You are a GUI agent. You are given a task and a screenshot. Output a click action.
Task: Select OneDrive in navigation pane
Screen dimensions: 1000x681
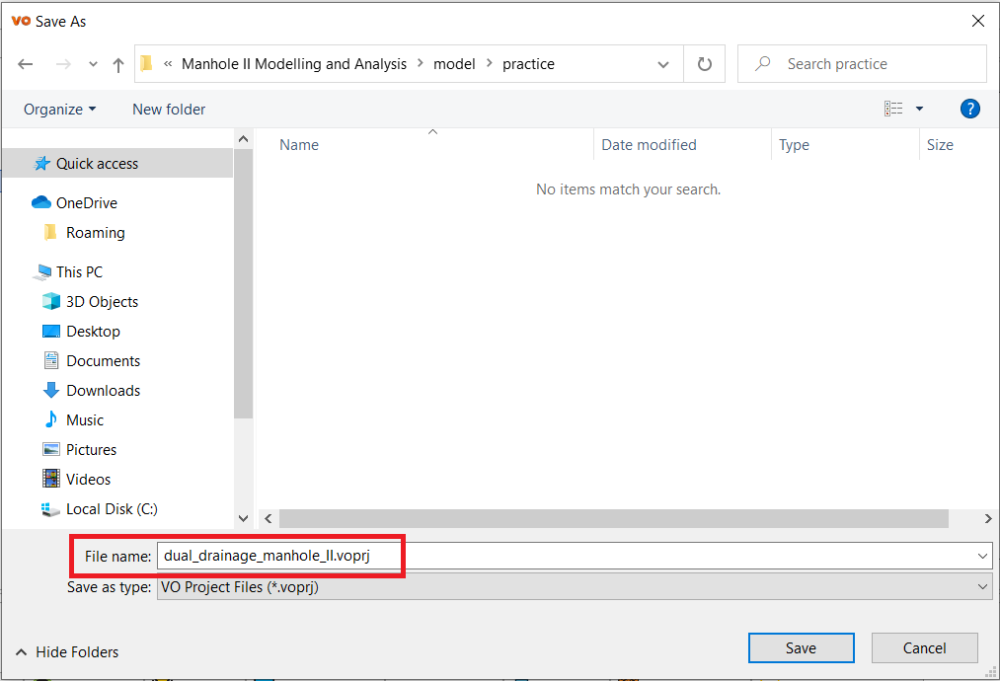coord(86,203)
